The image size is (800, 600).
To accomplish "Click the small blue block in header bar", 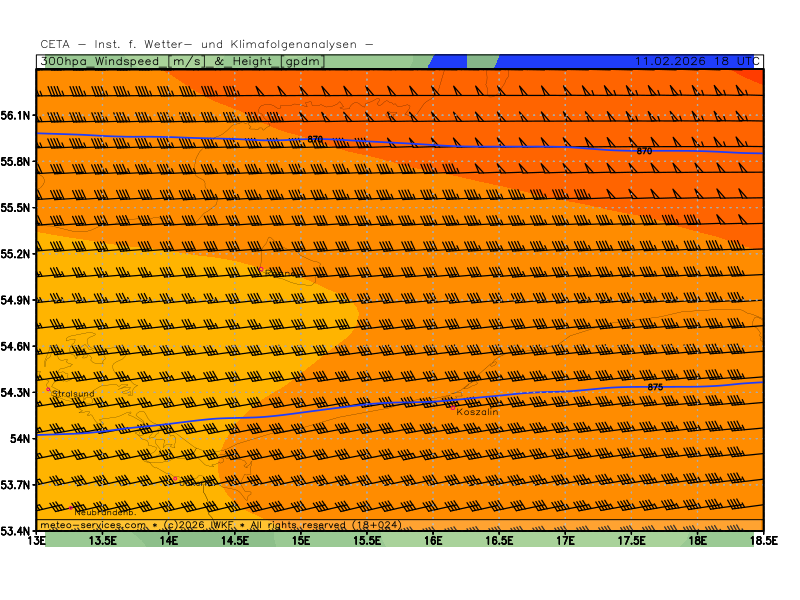I will (x=448, y=61).
